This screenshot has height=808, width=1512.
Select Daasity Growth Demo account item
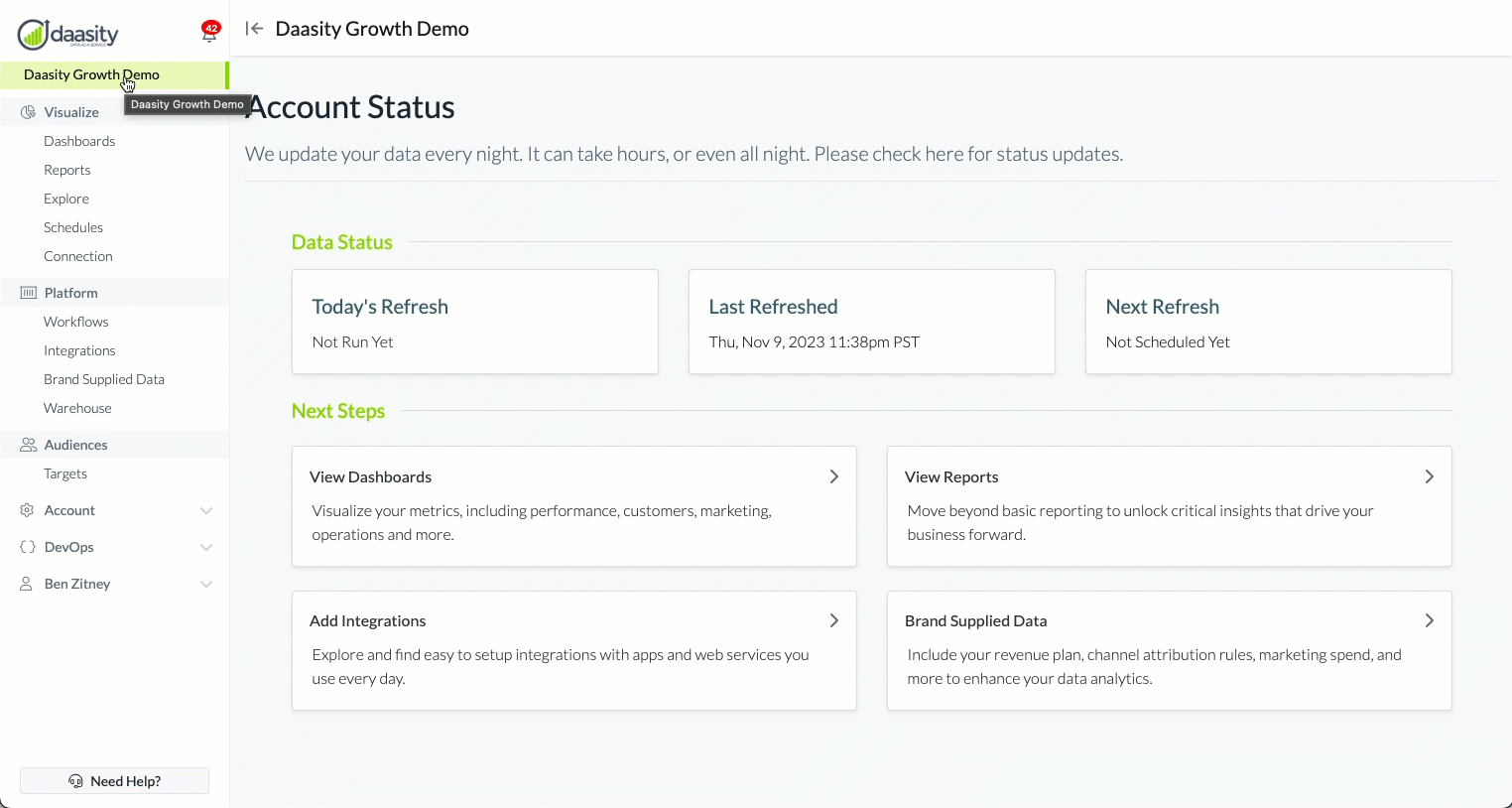91,74
